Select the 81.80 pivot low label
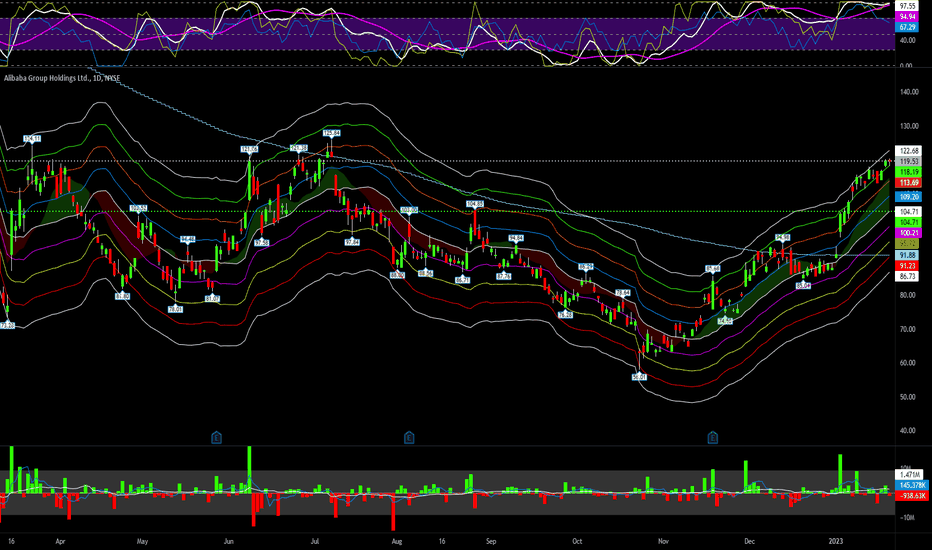Viewport: 932px width, 550px height. [122, 296]
